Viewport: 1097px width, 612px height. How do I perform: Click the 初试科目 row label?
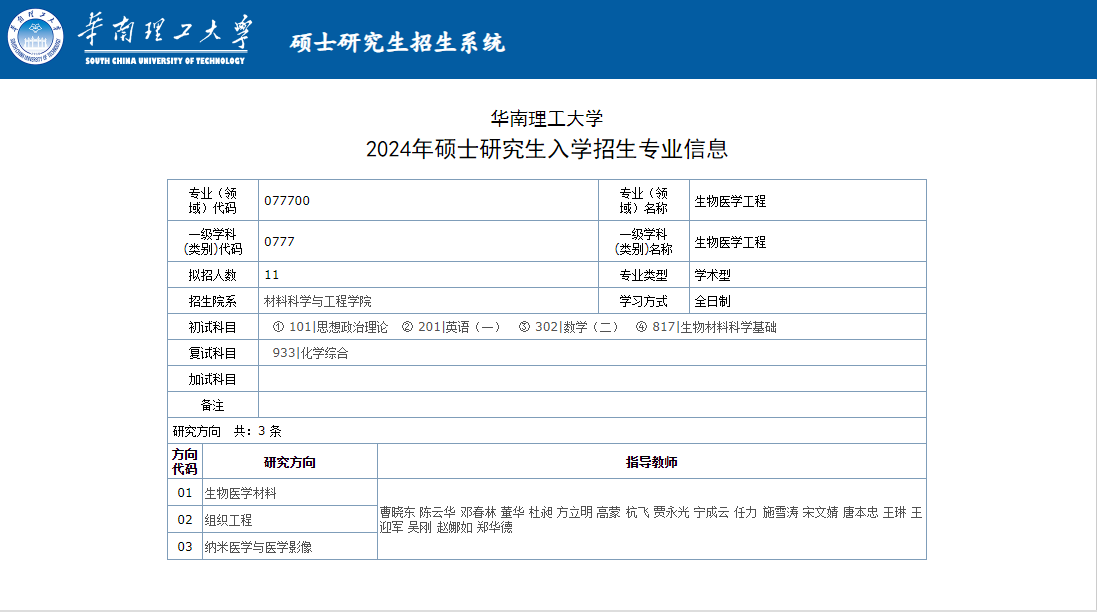tap(213, 327)
